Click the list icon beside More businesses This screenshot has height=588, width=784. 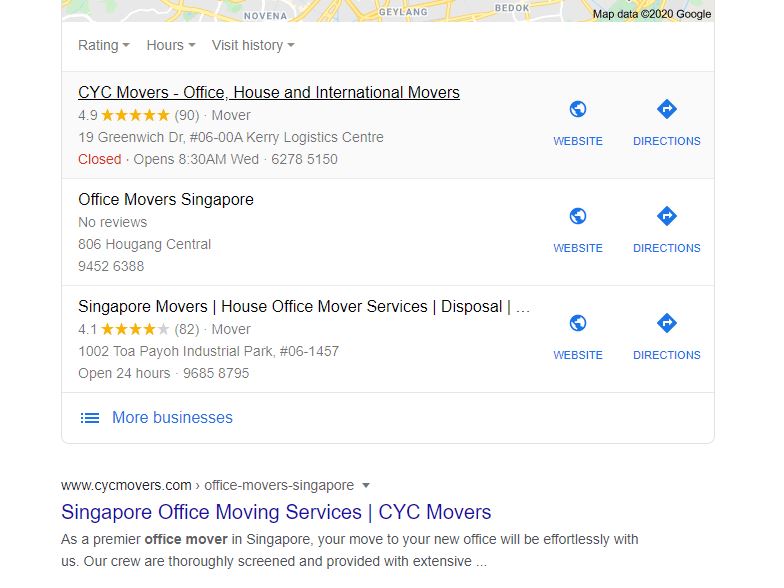point(90,418)
